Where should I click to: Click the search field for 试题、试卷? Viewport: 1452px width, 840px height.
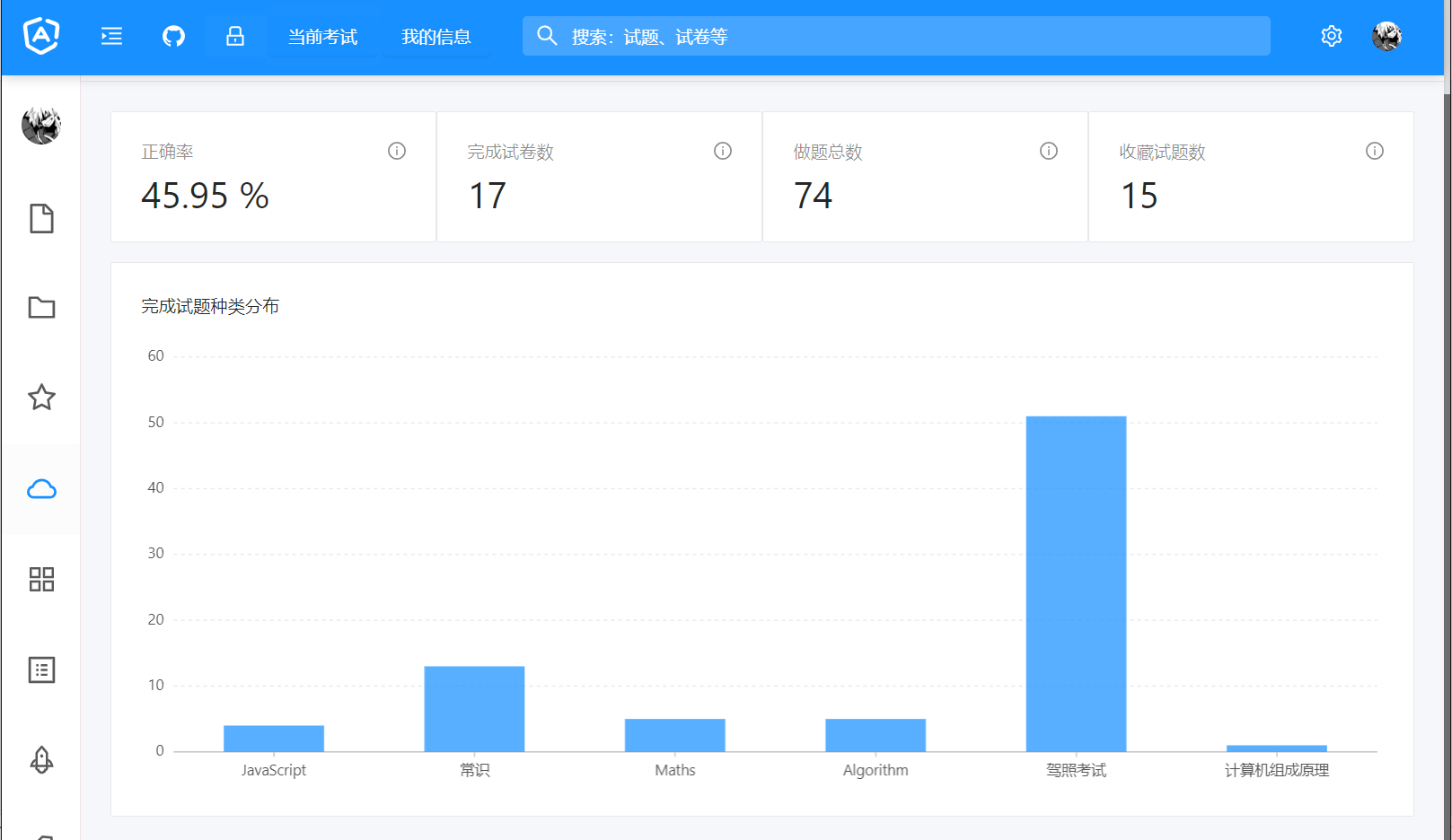pos(896,36)
